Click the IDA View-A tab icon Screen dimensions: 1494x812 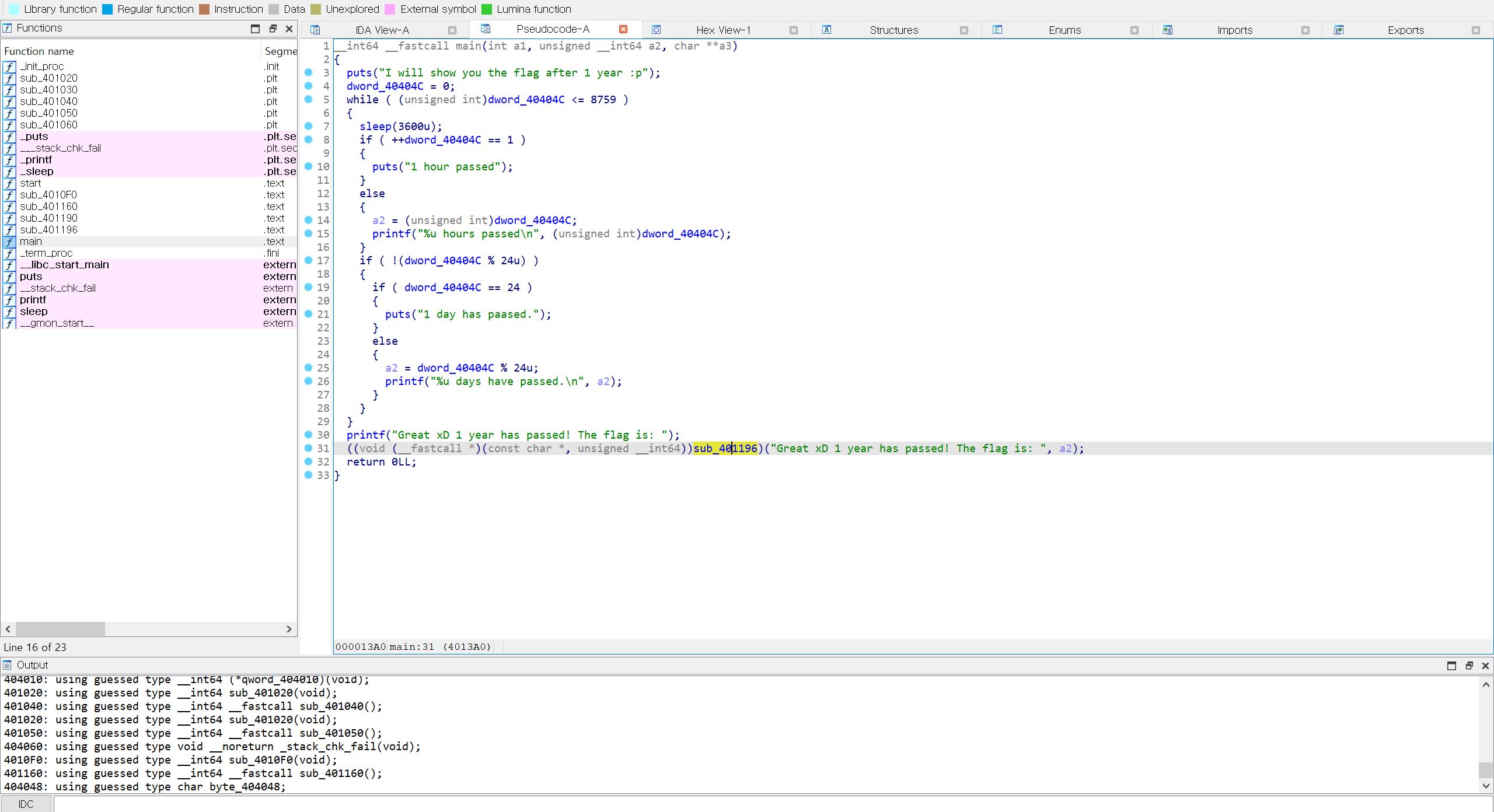click(315, 30)
